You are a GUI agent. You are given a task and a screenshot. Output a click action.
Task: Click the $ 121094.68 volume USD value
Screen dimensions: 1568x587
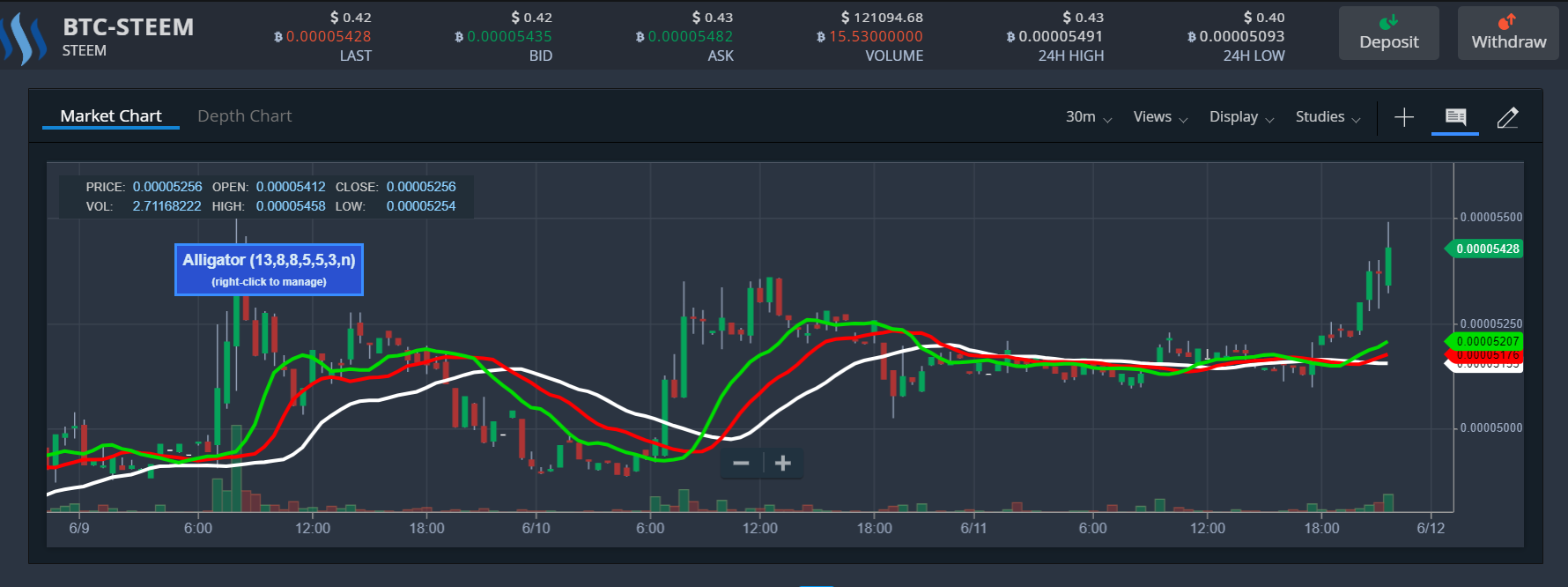pos(882,18)
